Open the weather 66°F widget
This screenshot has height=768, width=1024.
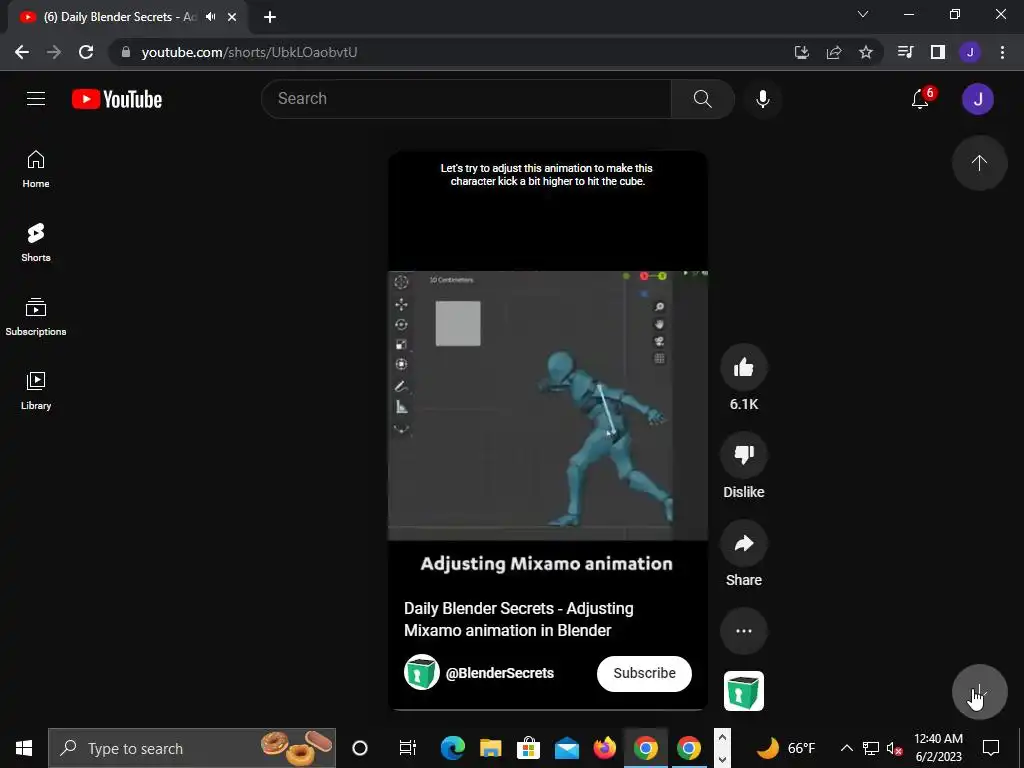click(786, 748)
